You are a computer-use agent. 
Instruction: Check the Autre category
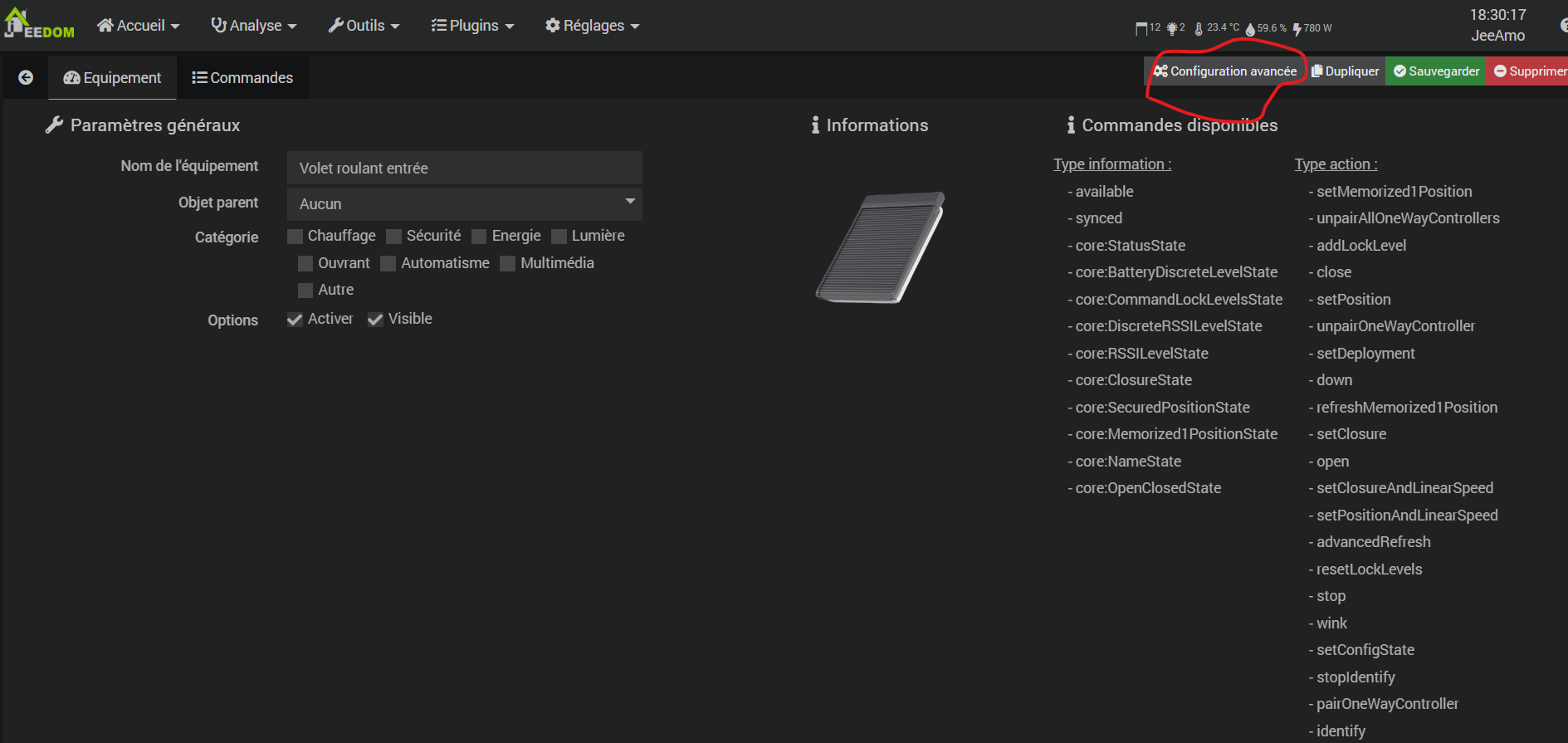(305, 291)
